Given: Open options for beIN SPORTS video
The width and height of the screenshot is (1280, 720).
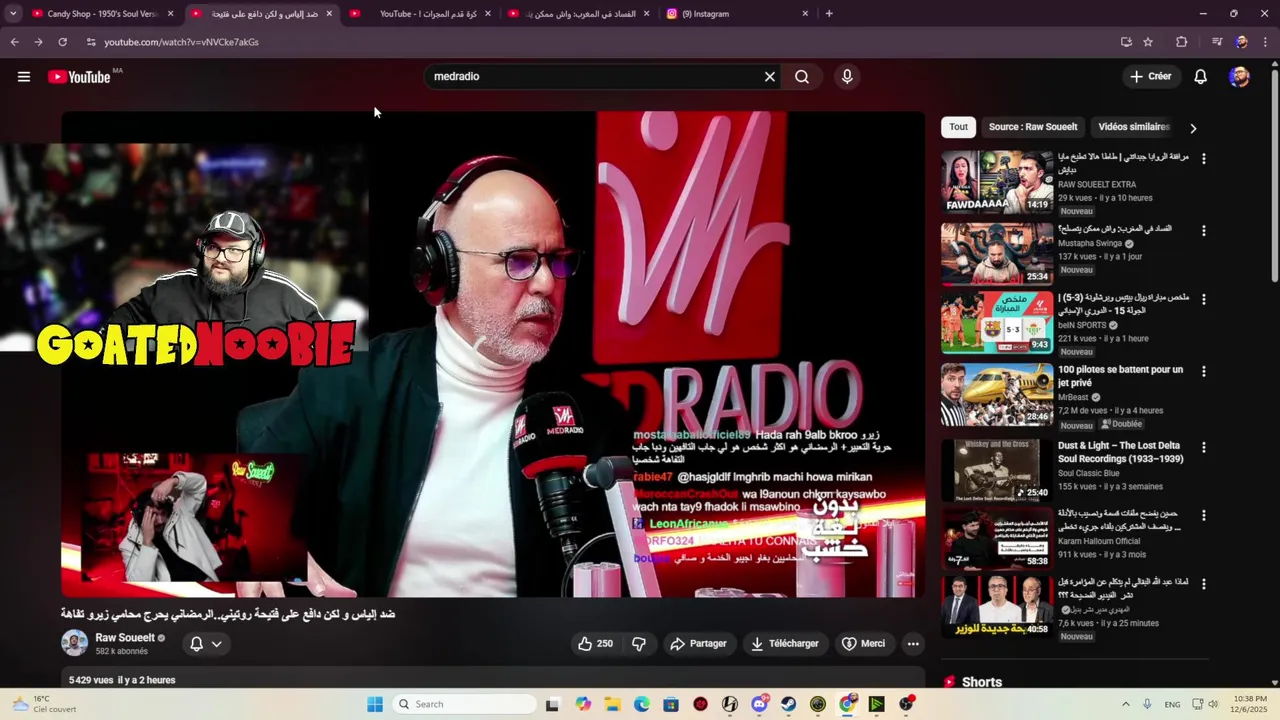Looking at the screenshot, I should [x=1204, y=300].
